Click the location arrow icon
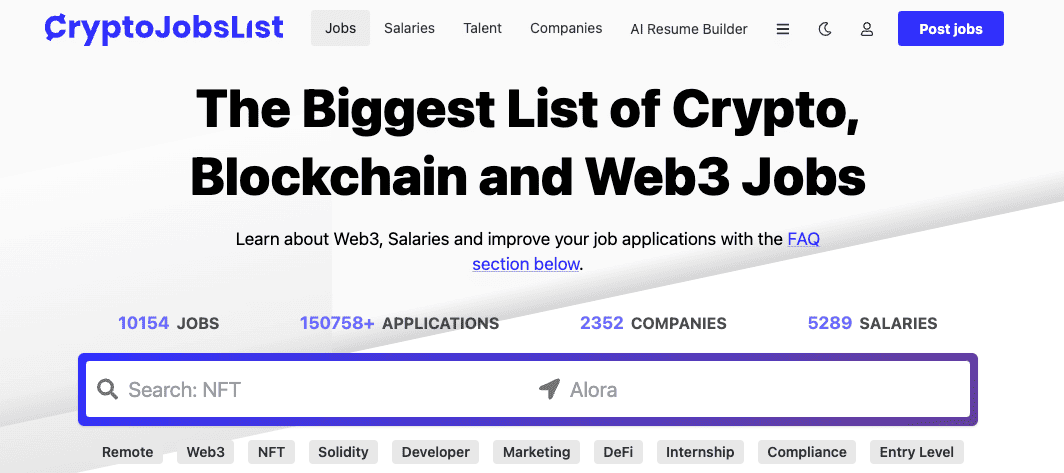Screen dimensions: 1064x473 (549, 390)
